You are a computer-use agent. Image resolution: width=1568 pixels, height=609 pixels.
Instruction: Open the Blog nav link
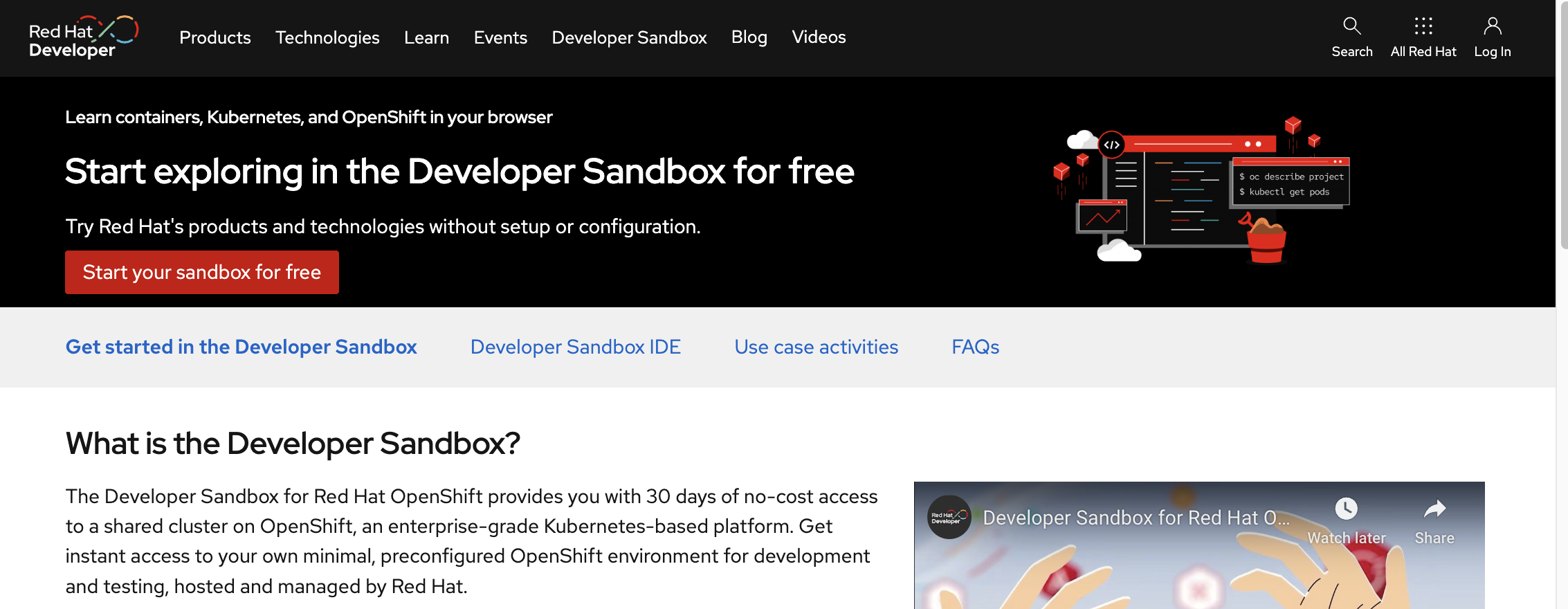click(749, 37)
